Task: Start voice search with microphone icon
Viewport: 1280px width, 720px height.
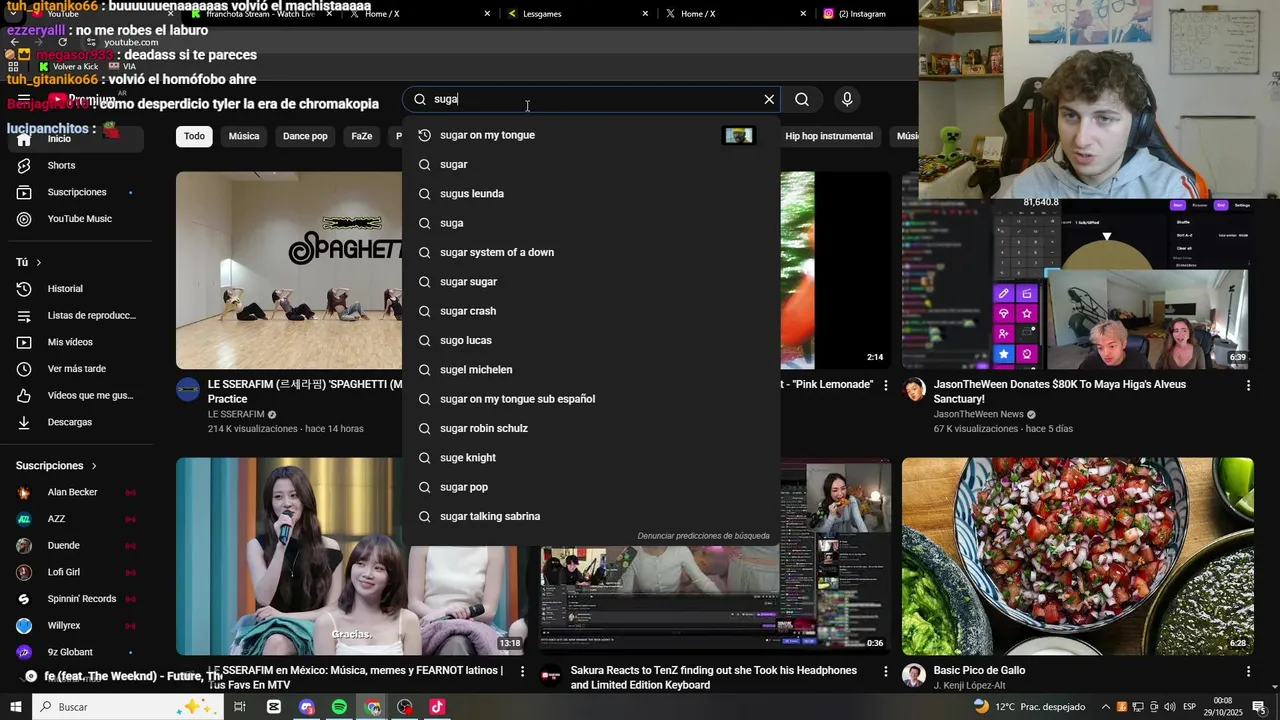Action: (847, 99)
